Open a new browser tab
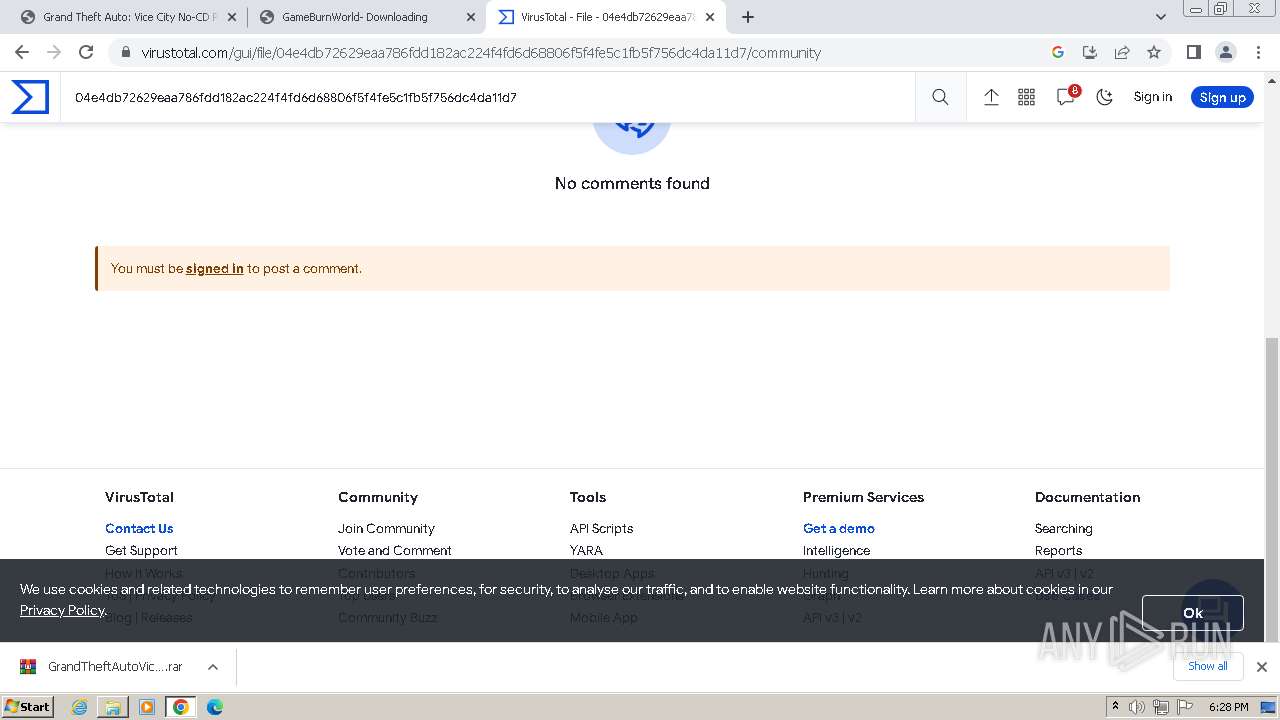The height and width of the screenshot is (720, 1280). [x=748, y=17]
